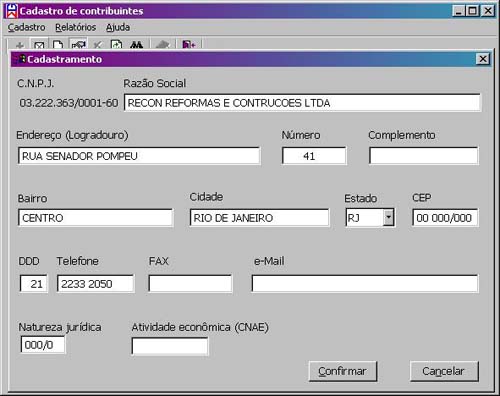Viewport: 500px width, 396px height.
Task: Click the Atividade econômica (CNAE) field
Action: point(170,346)
